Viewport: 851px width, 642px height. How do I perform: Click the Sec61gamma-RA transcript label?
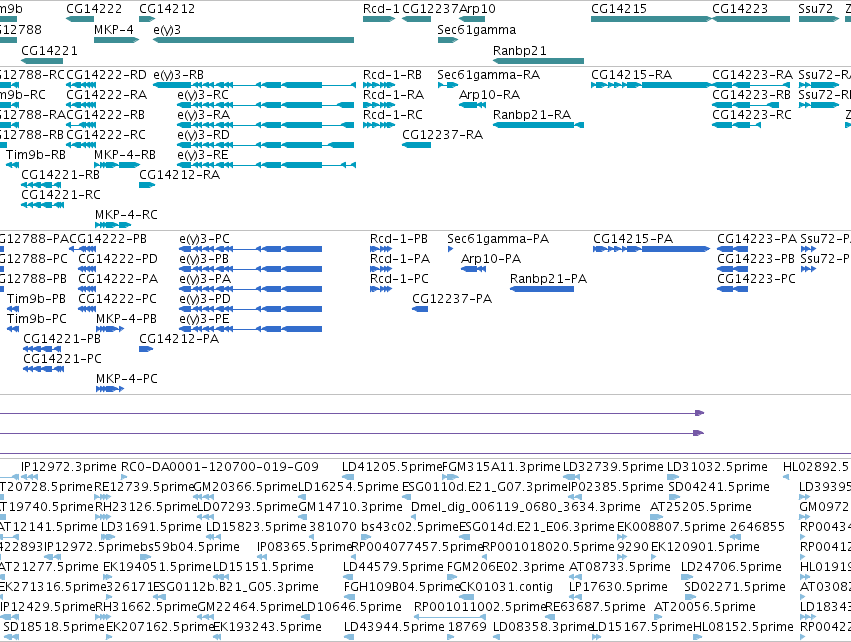click(x=488, y=75)
